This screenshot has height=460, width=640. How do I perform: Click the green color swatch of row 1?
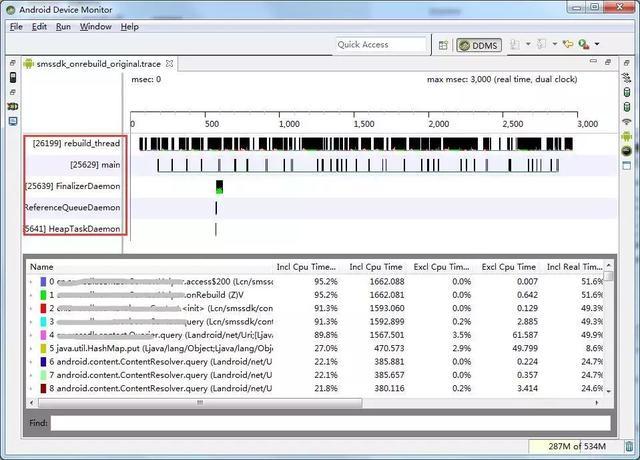click(x=43, y=295)
